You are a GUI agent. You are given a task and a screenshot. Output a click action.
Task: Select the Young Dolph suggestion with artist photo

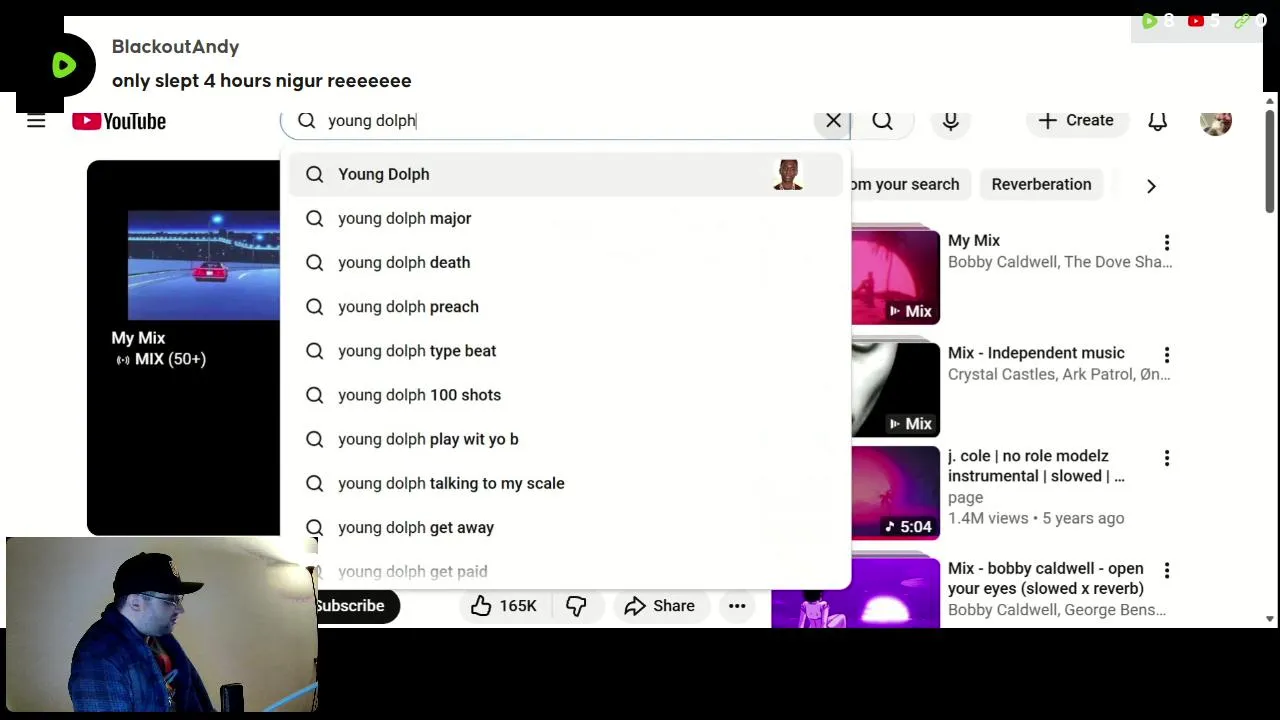click(x=566, y=174)
